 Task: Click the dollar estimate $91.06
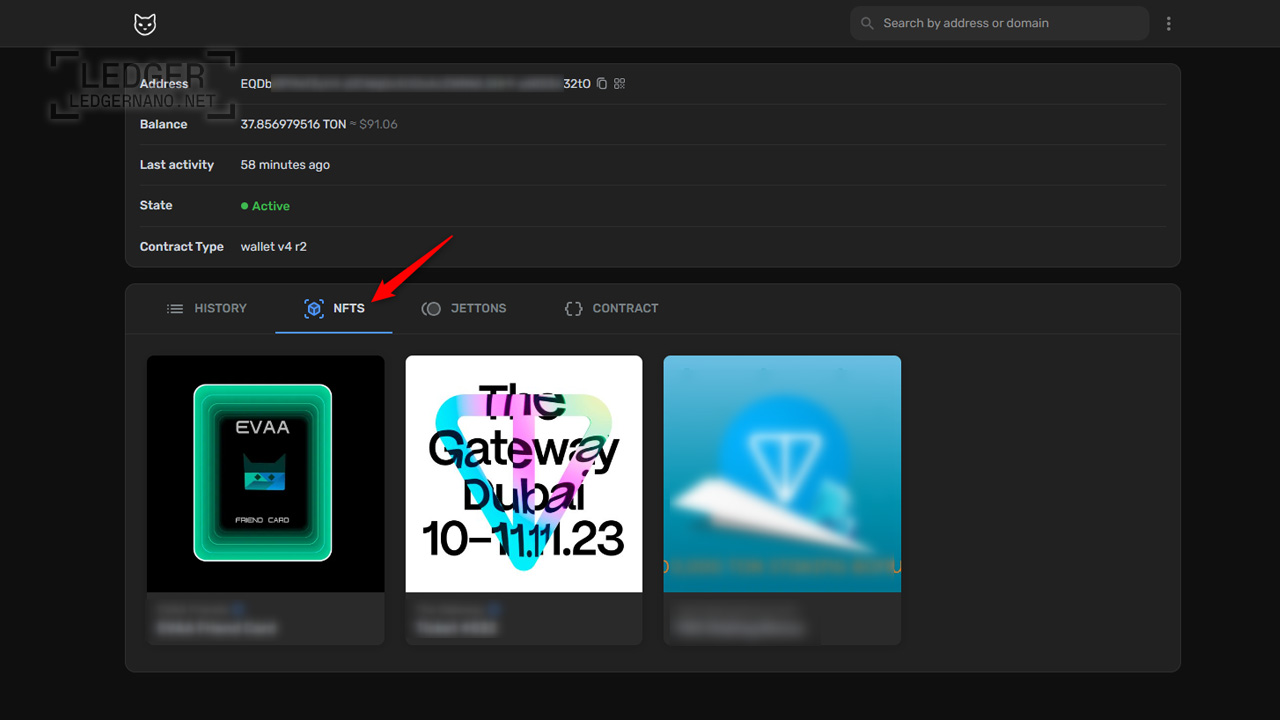(379, 125)
